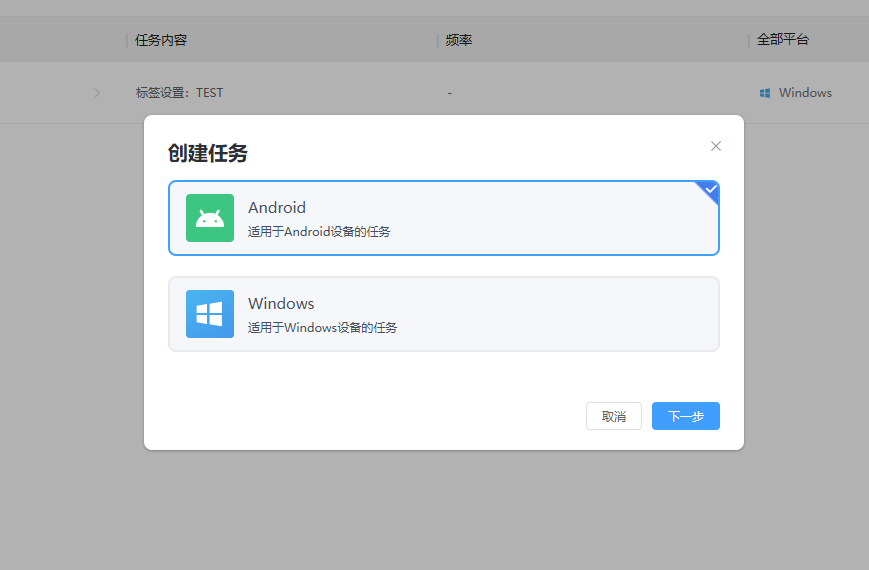This screenshot has height=570, width=869.
Task: Click the 频率 column header
Action: click(x=458, y=40)
